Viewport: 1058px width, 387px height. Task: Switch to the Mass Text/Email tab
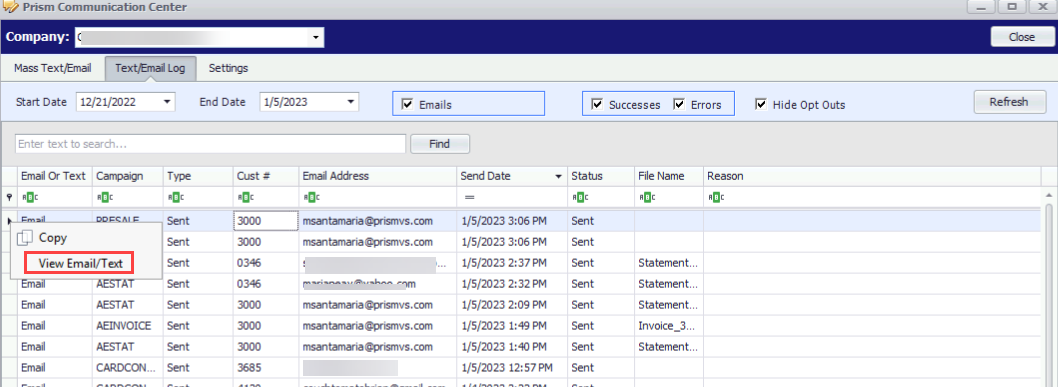tap(53, 68)
